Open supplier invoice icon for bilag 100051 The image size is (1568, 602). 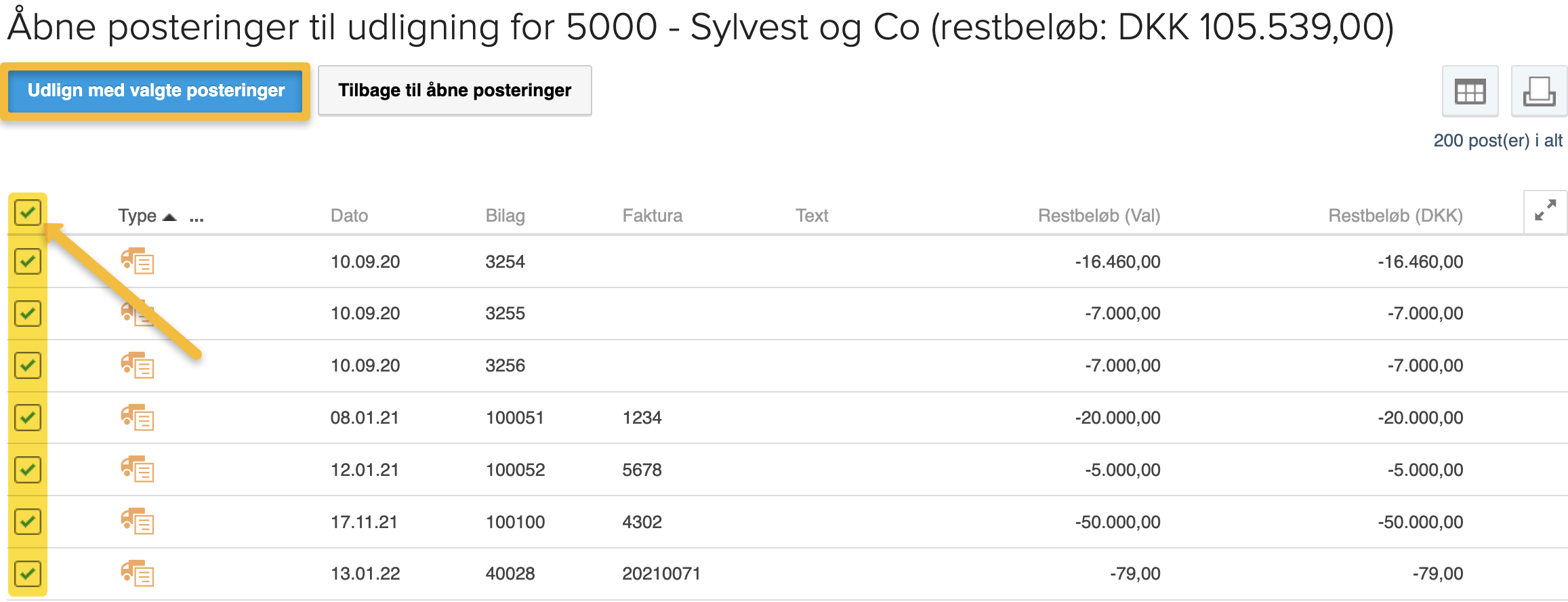(x=138, y=418)
